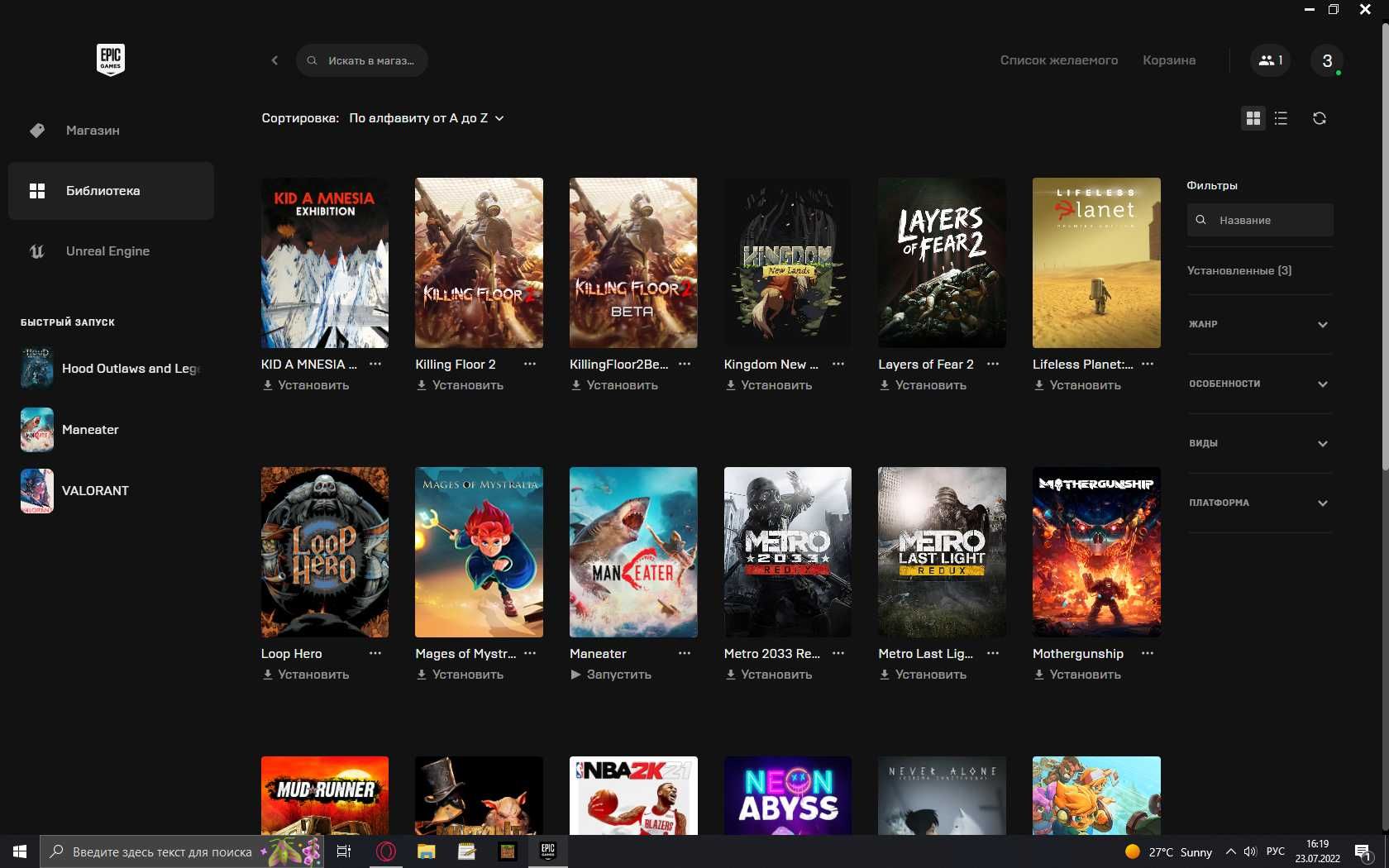Filter by Установленные (3)
The image size is (1389, 868).
click(1239, 270)
